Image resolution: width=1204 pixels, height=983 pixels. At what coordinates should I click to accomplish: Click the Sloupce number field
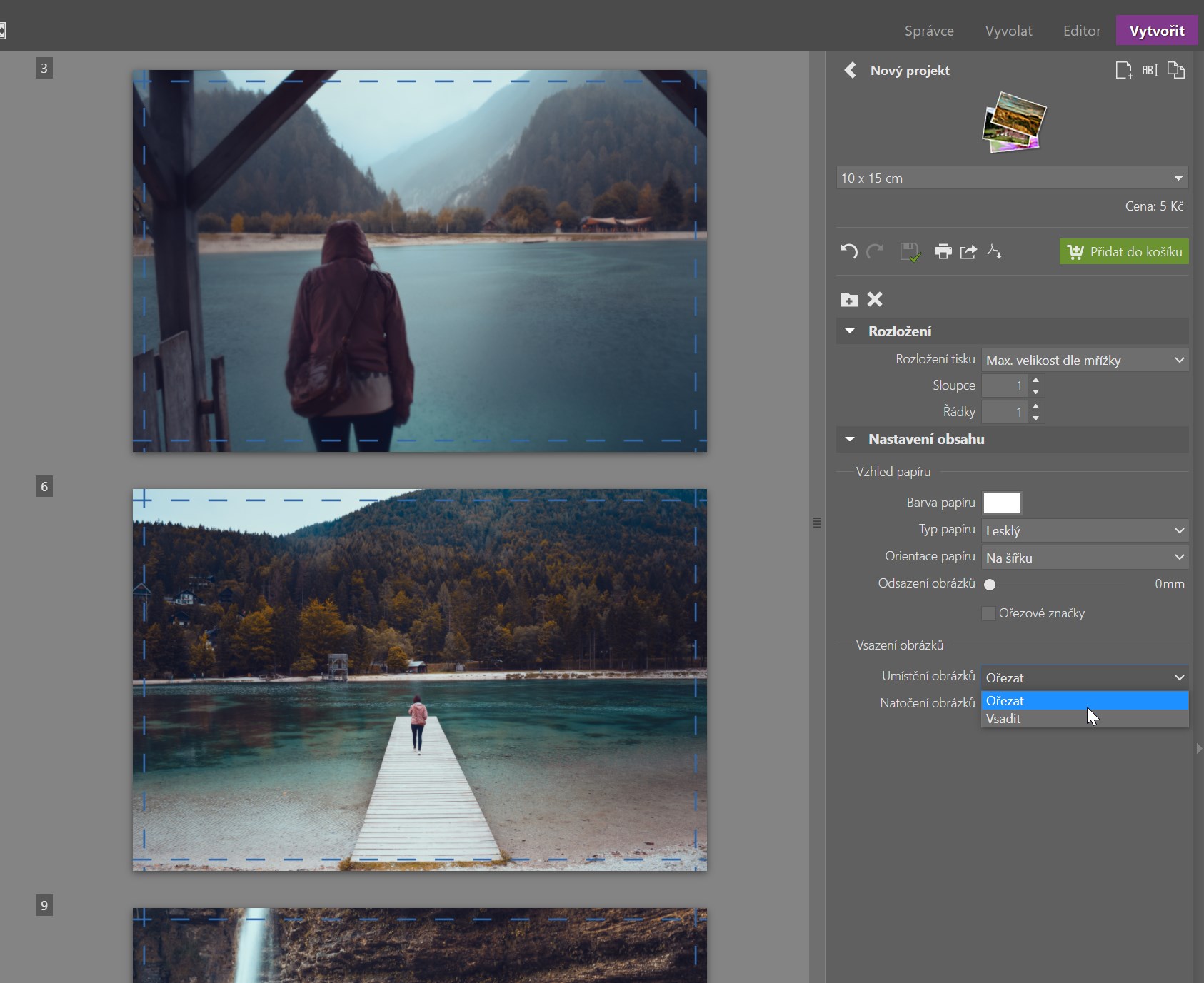click(1005, 385)
